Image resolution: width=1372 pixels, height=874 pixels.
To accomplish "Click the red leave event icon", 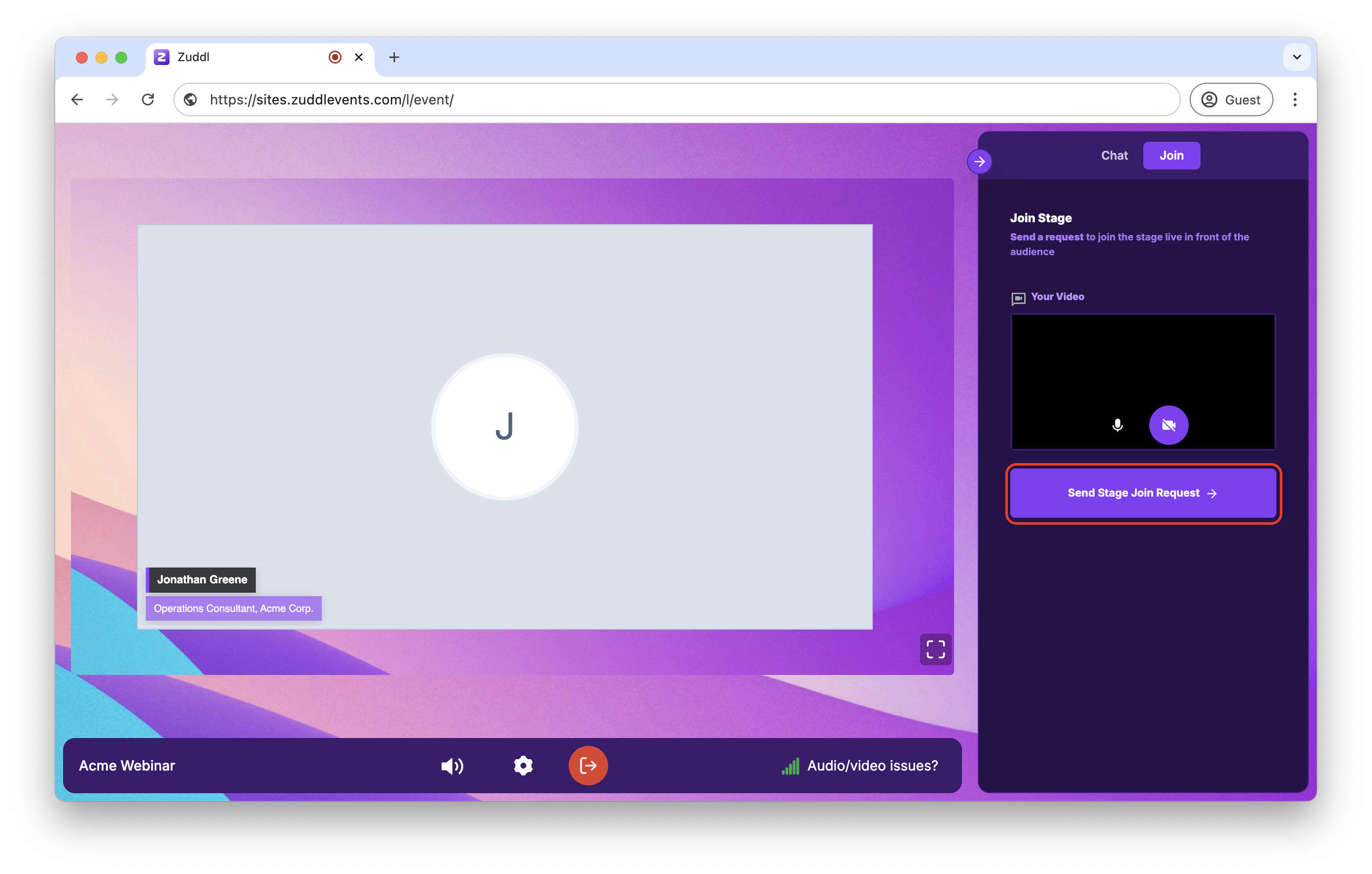I will coord(588,766).
